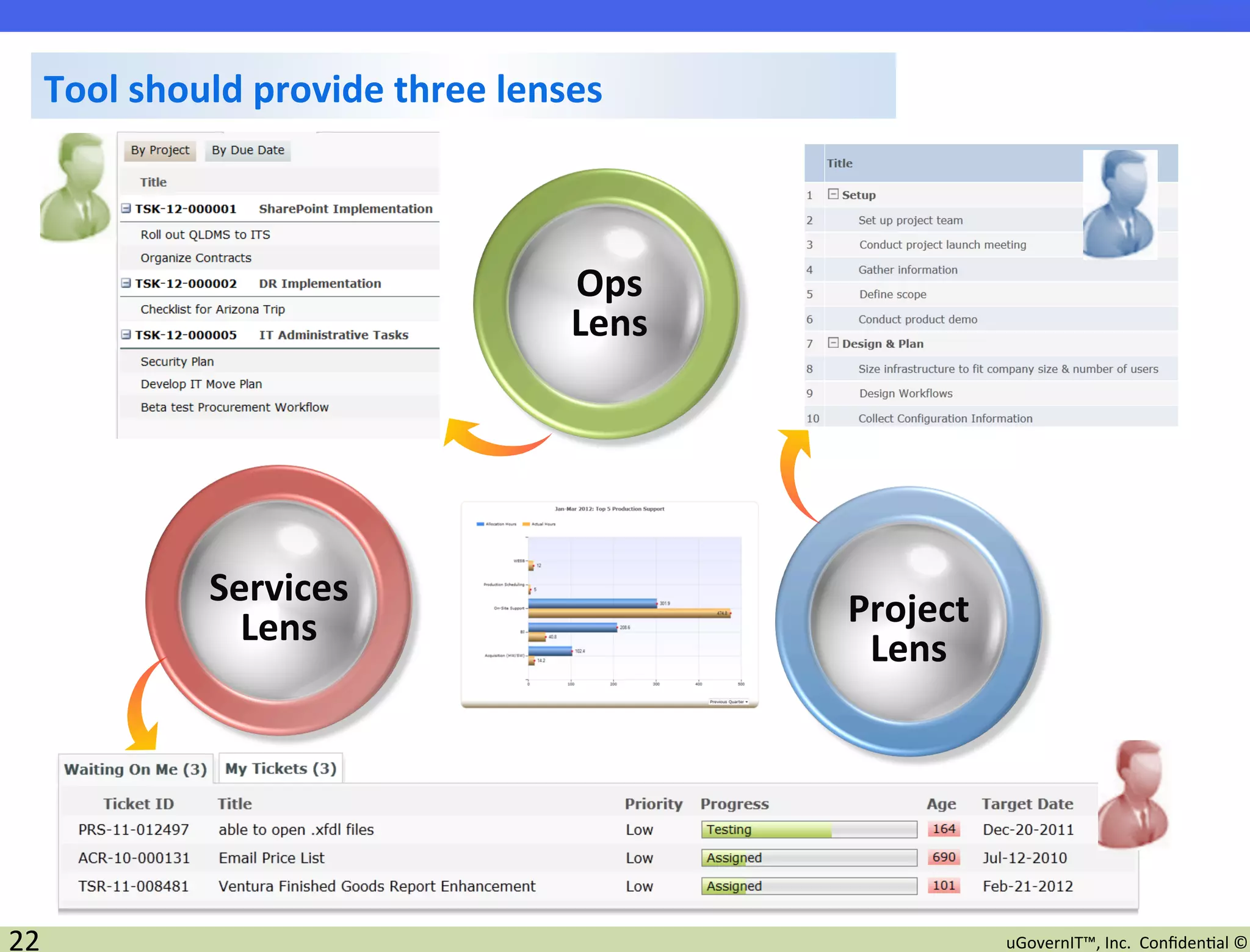Click the red user avatar icon
1250x952 pixels.
coord(1133,794)
